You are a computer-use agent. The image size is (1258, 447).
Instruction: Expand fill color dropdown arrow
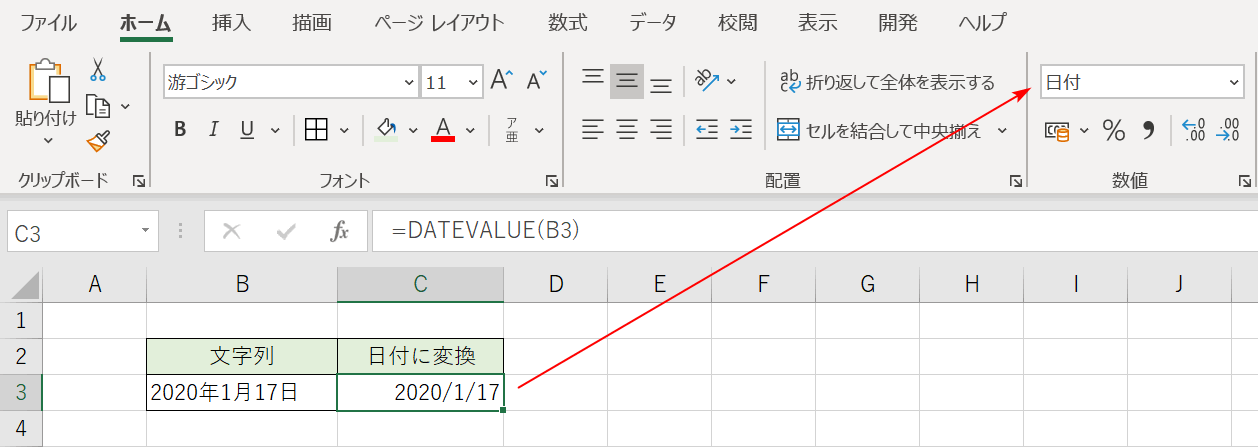413,130
